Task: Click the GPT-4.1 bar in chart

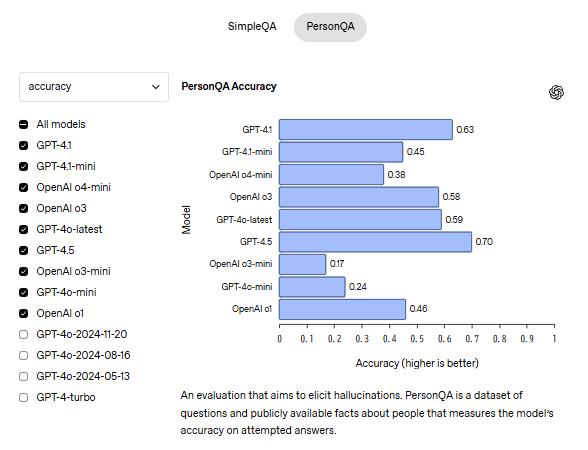Action: pos(366,130)
